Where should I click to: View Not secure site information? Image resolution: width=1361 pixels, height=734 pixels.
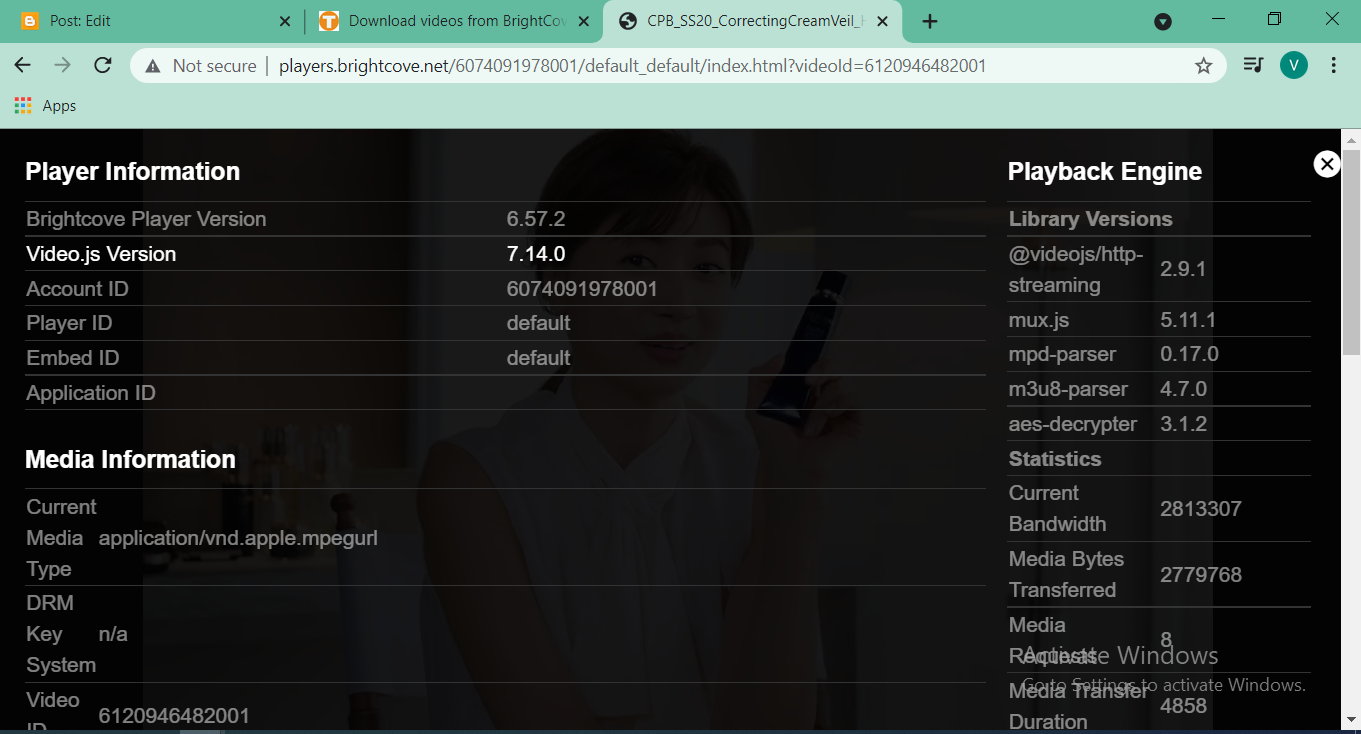pos(200,66)
